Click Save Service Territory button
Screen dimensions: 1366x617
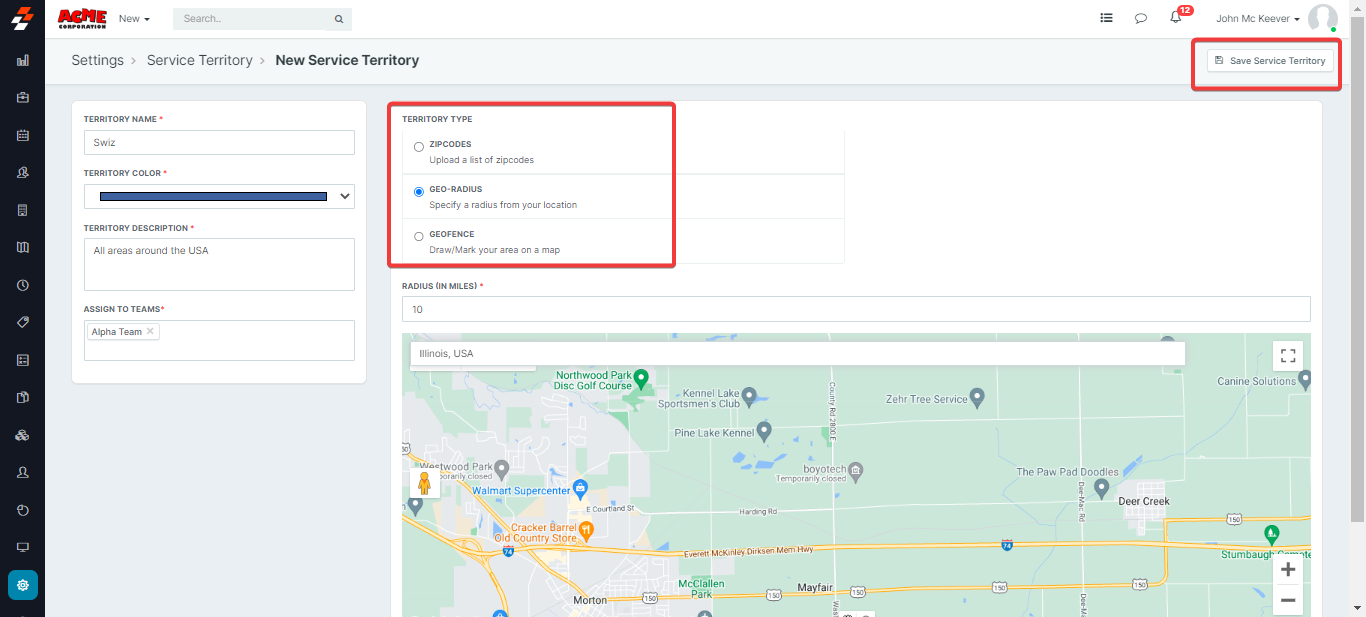(x=1269, y=61)
